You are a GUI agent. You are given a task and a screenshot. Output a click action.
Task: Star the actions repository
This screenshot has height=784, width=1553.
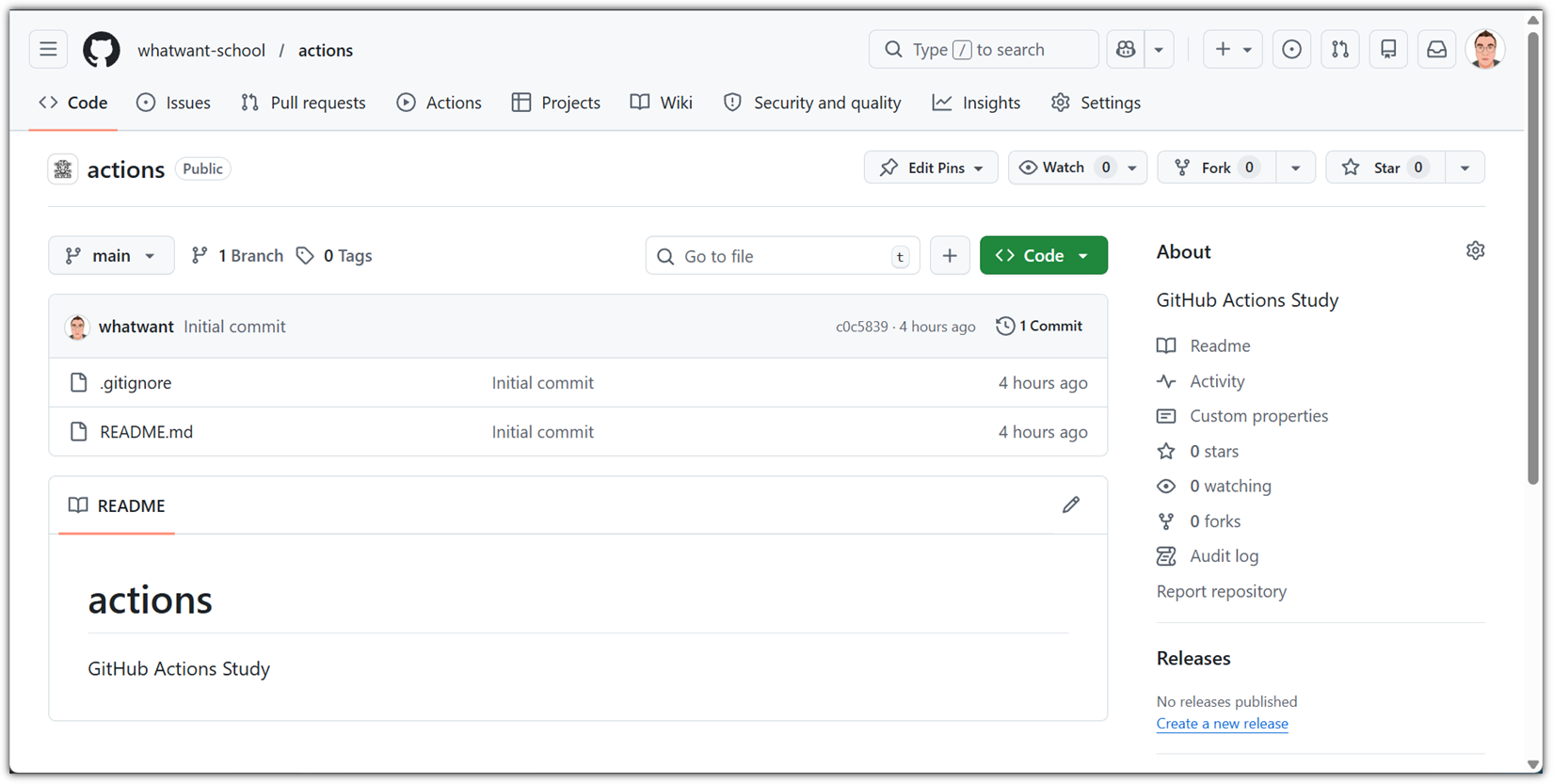(x=1385, y=168)
